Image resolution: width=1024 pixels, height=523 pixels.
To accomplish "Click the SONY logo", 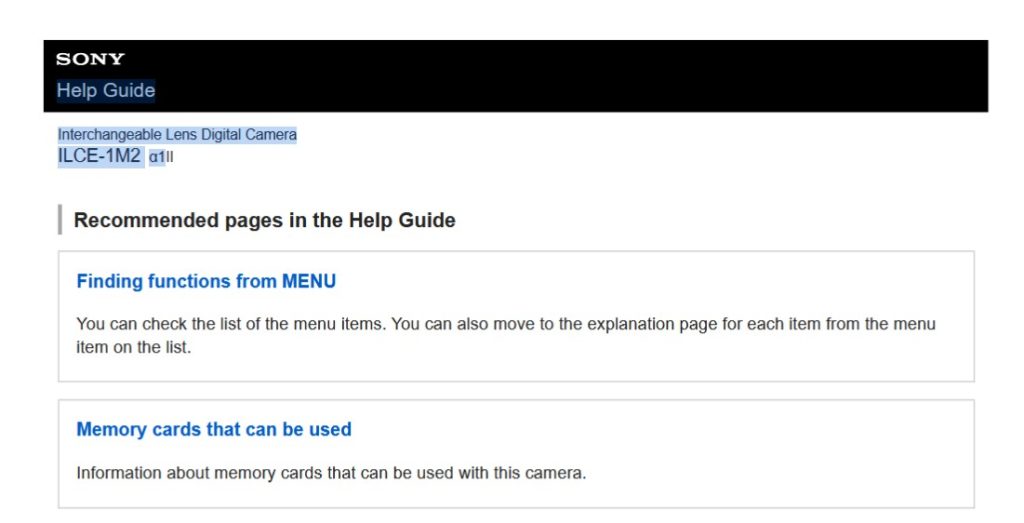I will point(90,59).
